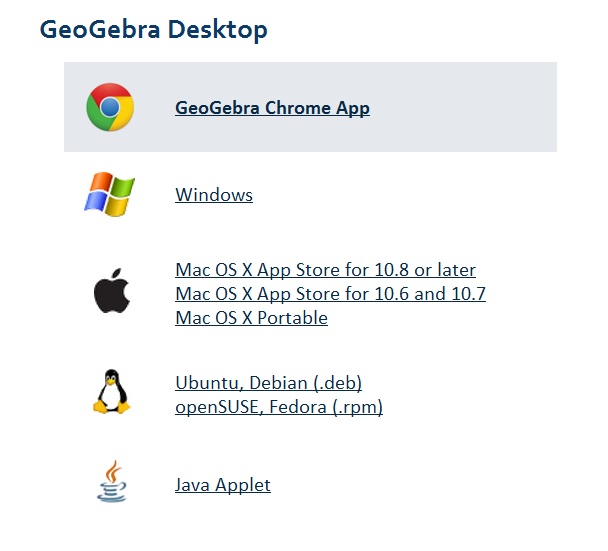Download the openSUSE, Fedora (.rpm) package
The height and width of the screenshot is (551, 608).
(279, 407)
